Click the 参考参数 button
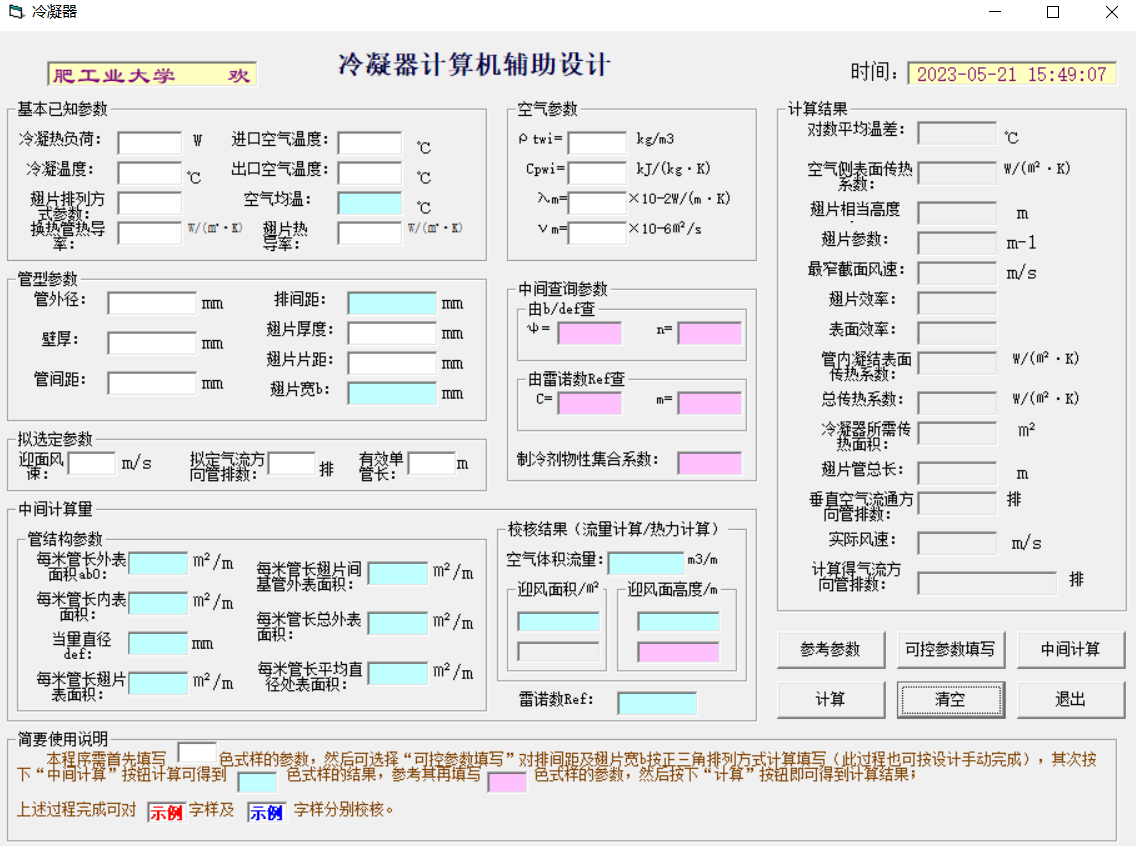This screenshot has height=846, width=1136. tap(830, 649)
